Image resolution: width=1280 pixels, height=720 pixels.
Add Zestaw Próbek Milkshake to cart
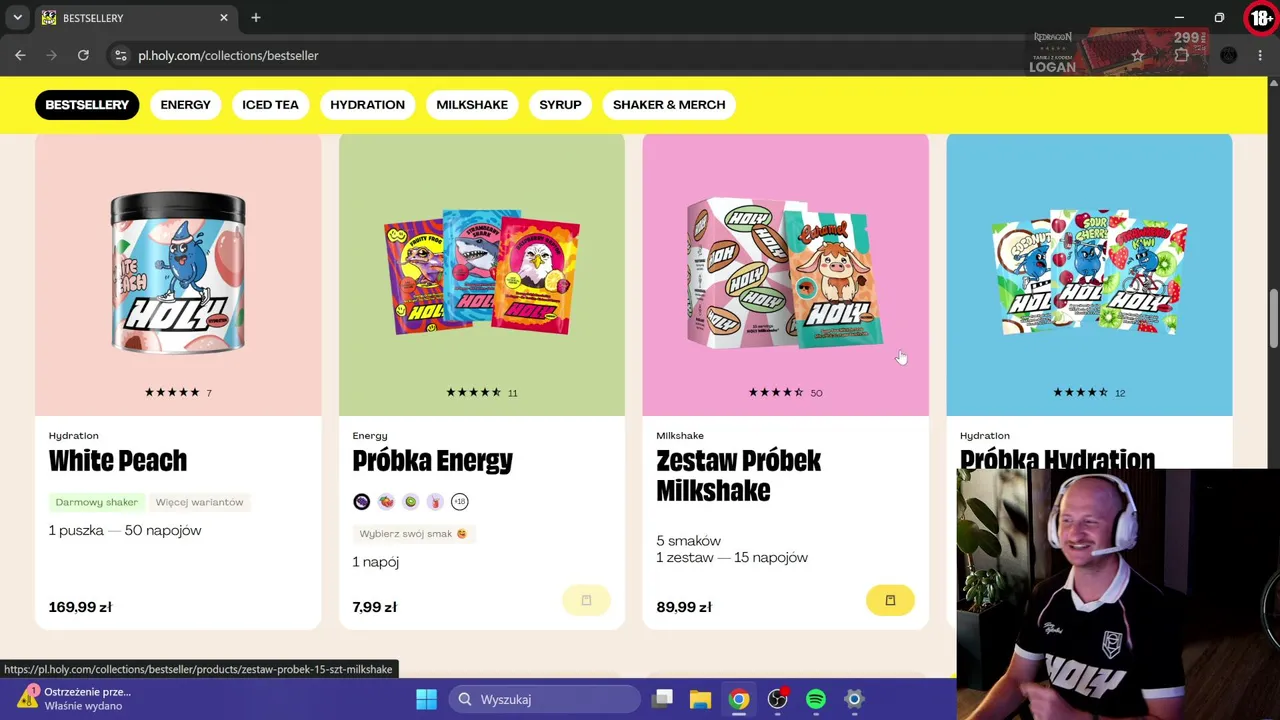[x=890, y=600]
